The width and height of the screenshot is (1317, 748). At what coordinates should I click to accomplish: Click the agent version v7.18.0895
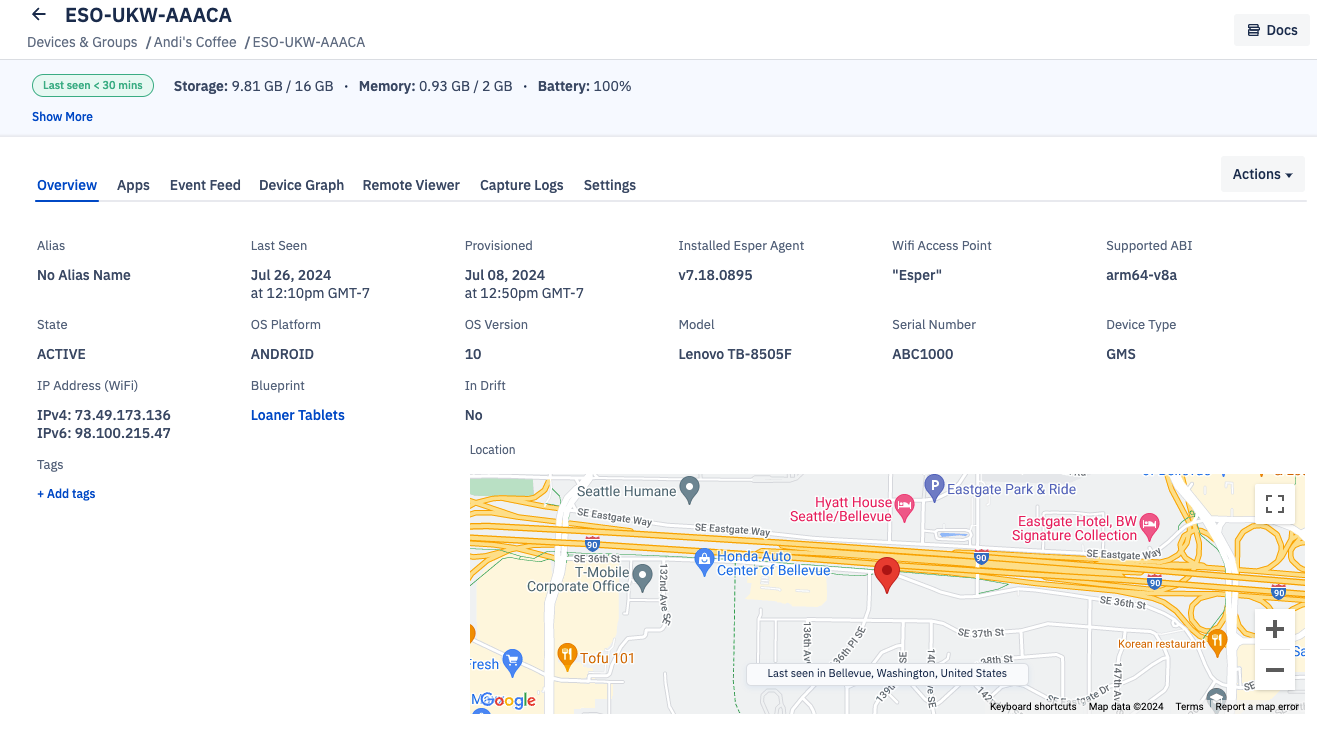pos(715,275)
